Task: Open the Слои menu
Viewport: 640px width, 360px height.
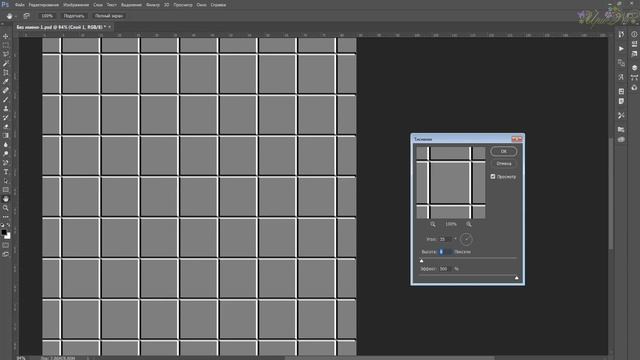Action: 98,5
